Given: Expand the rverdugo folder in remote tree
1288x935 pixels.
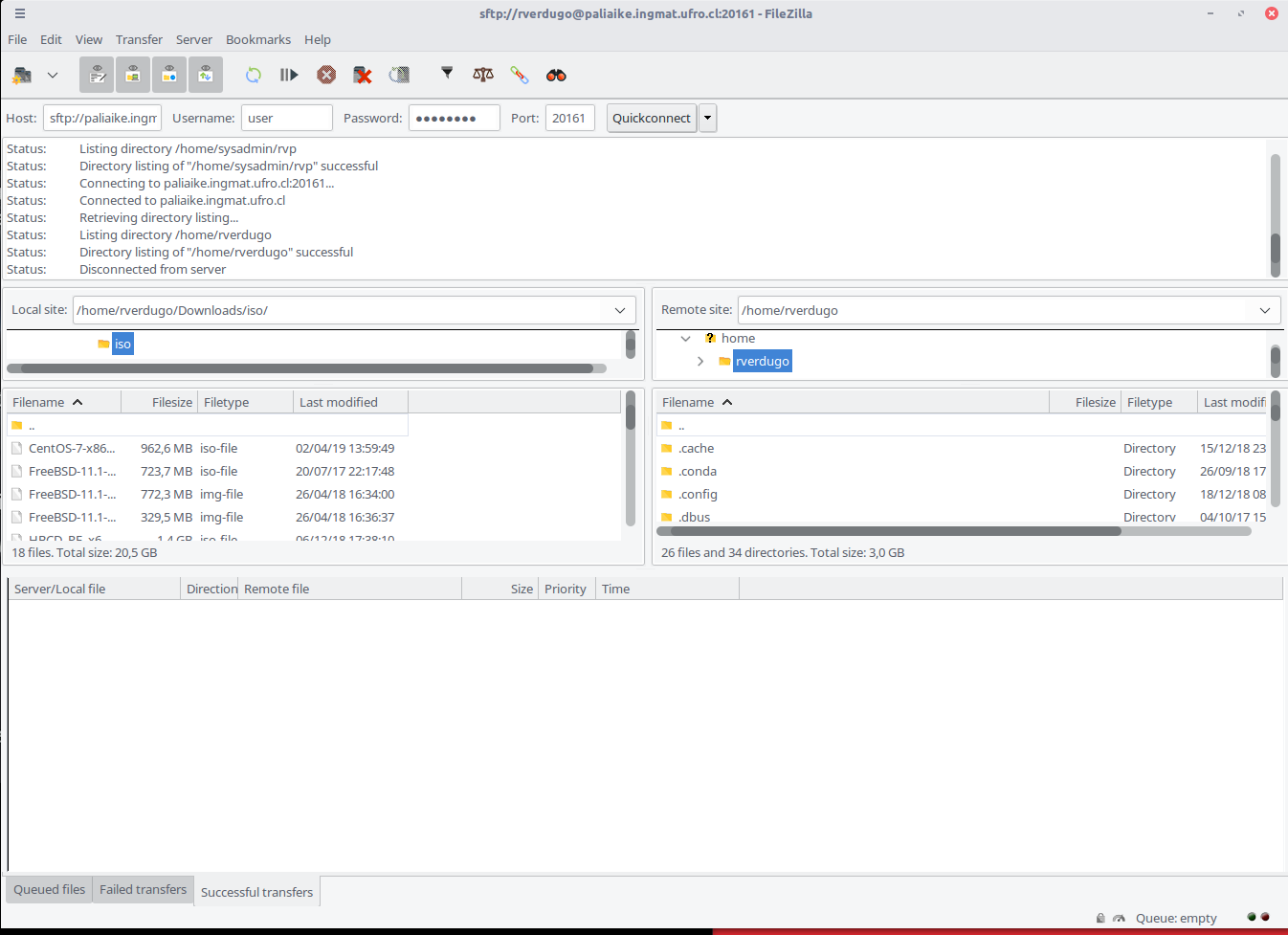Looking at the screenshot, I should click(x=700, y=361).
